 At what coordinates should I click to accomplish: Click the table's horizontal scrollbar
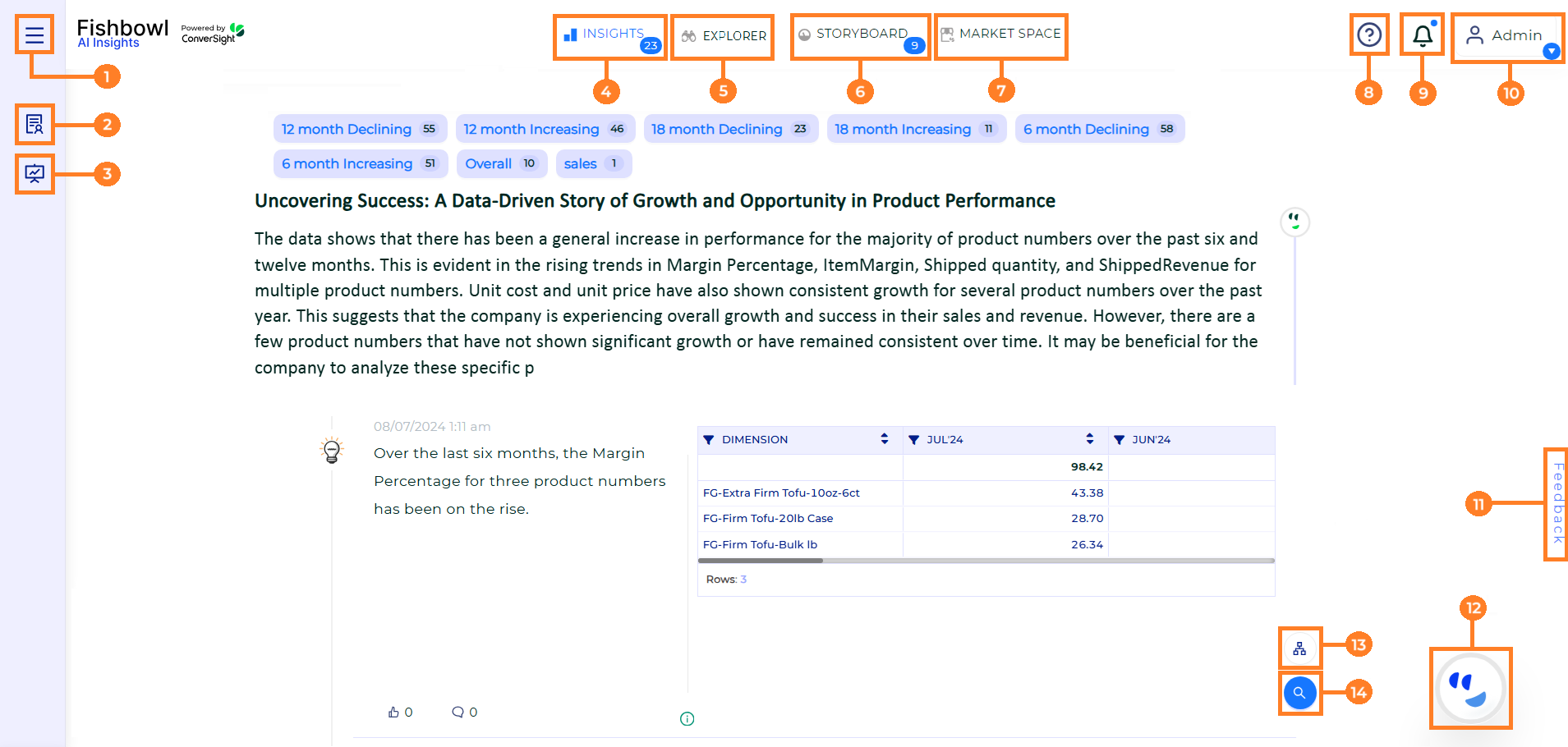pos(986,561)
